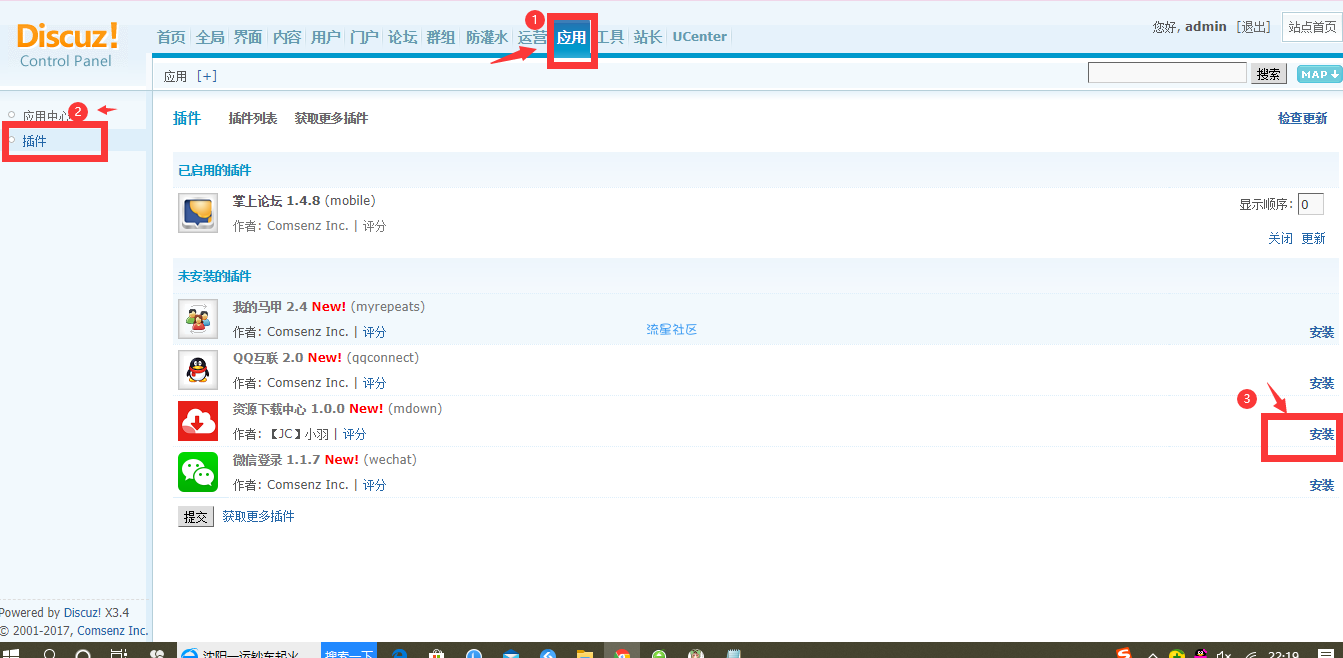Click the admin username at top right
Viewport: 1343px width, 658px height.
click(x=1206, y=27)
